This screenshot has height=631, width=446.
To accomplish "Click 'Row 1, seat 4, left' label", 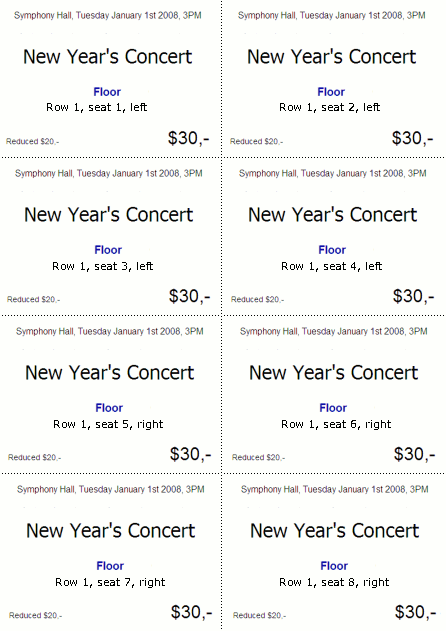I will (332, 266).
